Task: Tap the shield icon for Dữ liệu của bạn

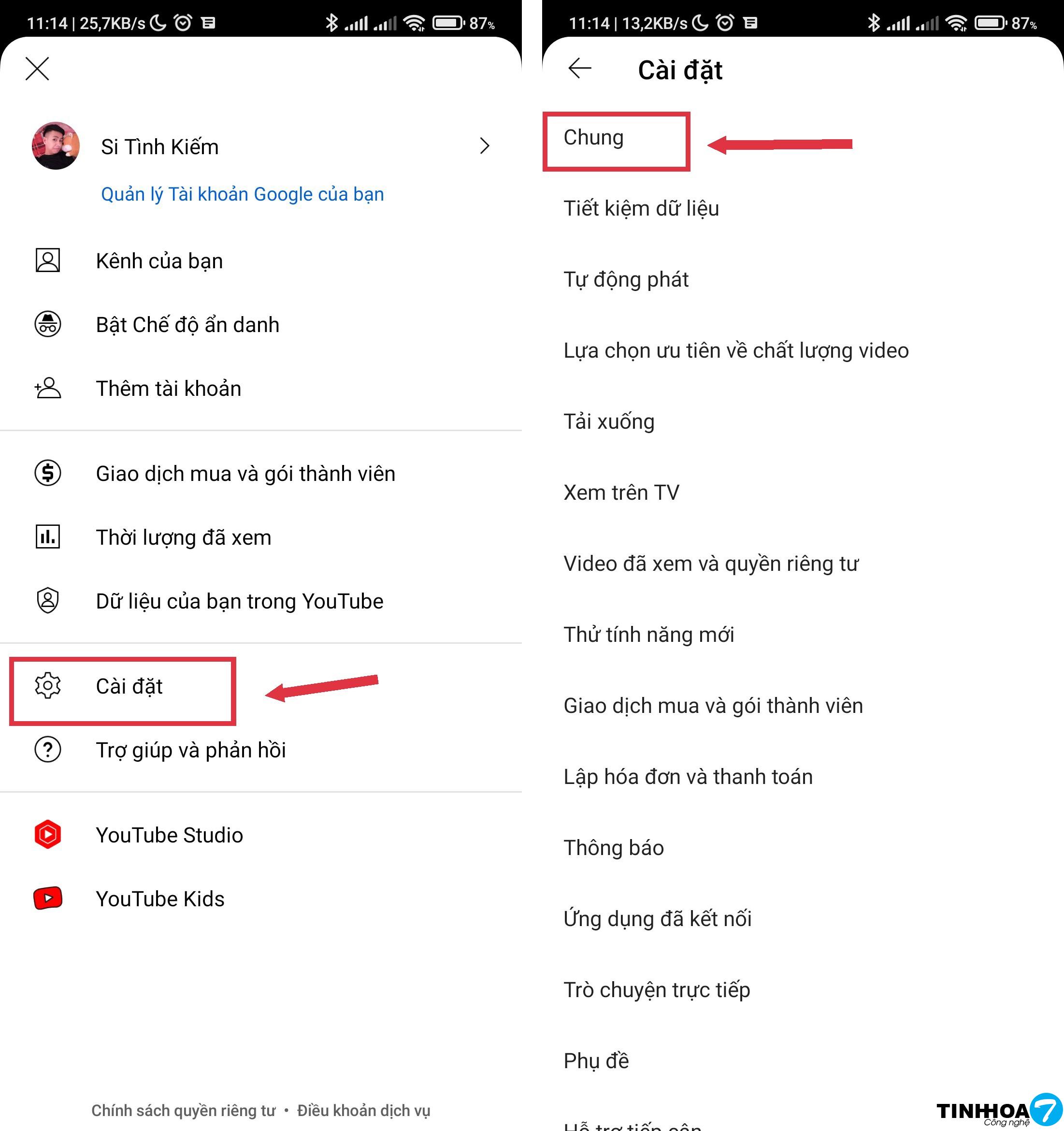Action: (48, 601)
